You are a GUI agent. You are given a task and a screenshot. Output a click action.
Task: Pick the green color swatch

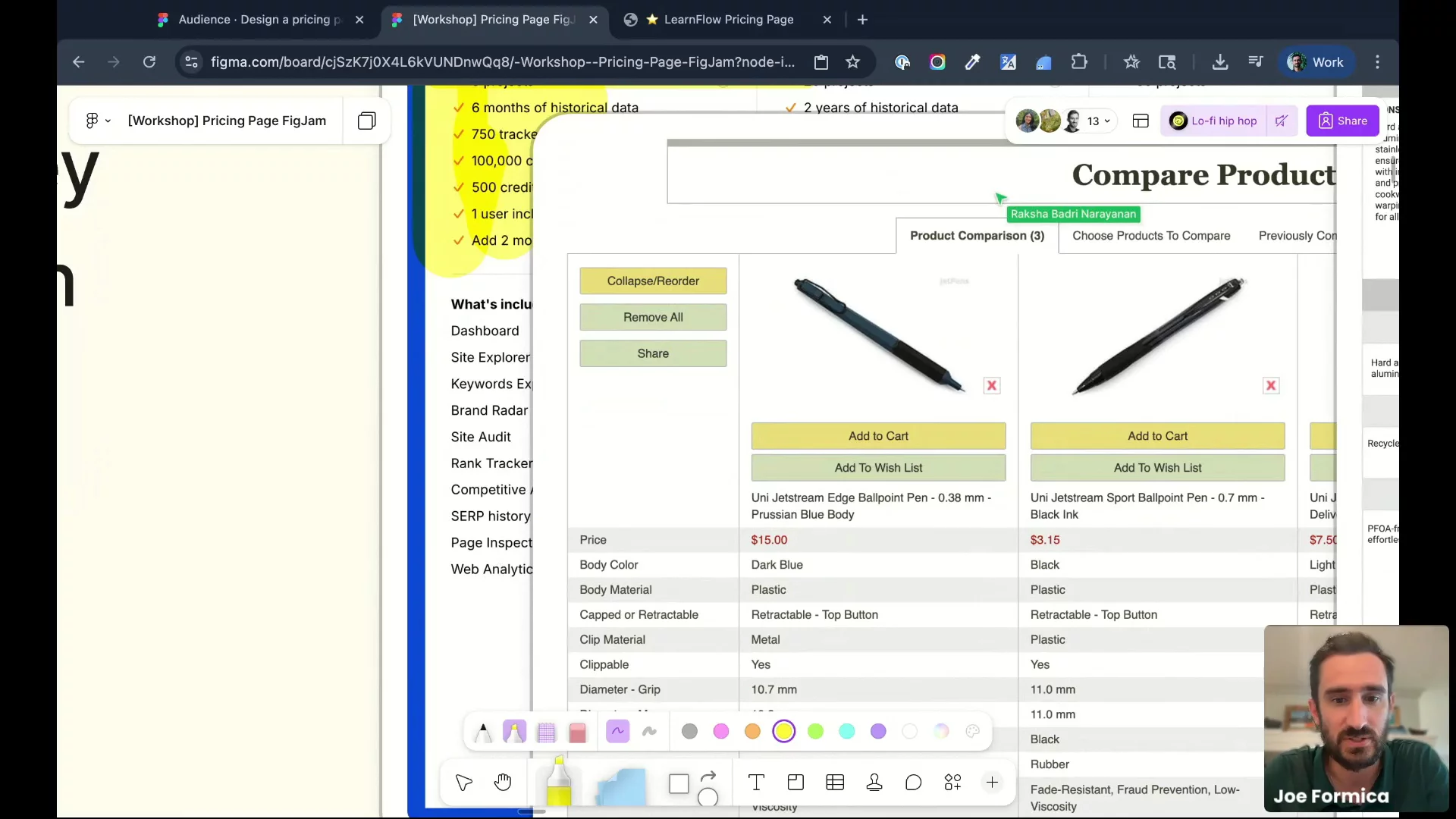coord(816,731)
